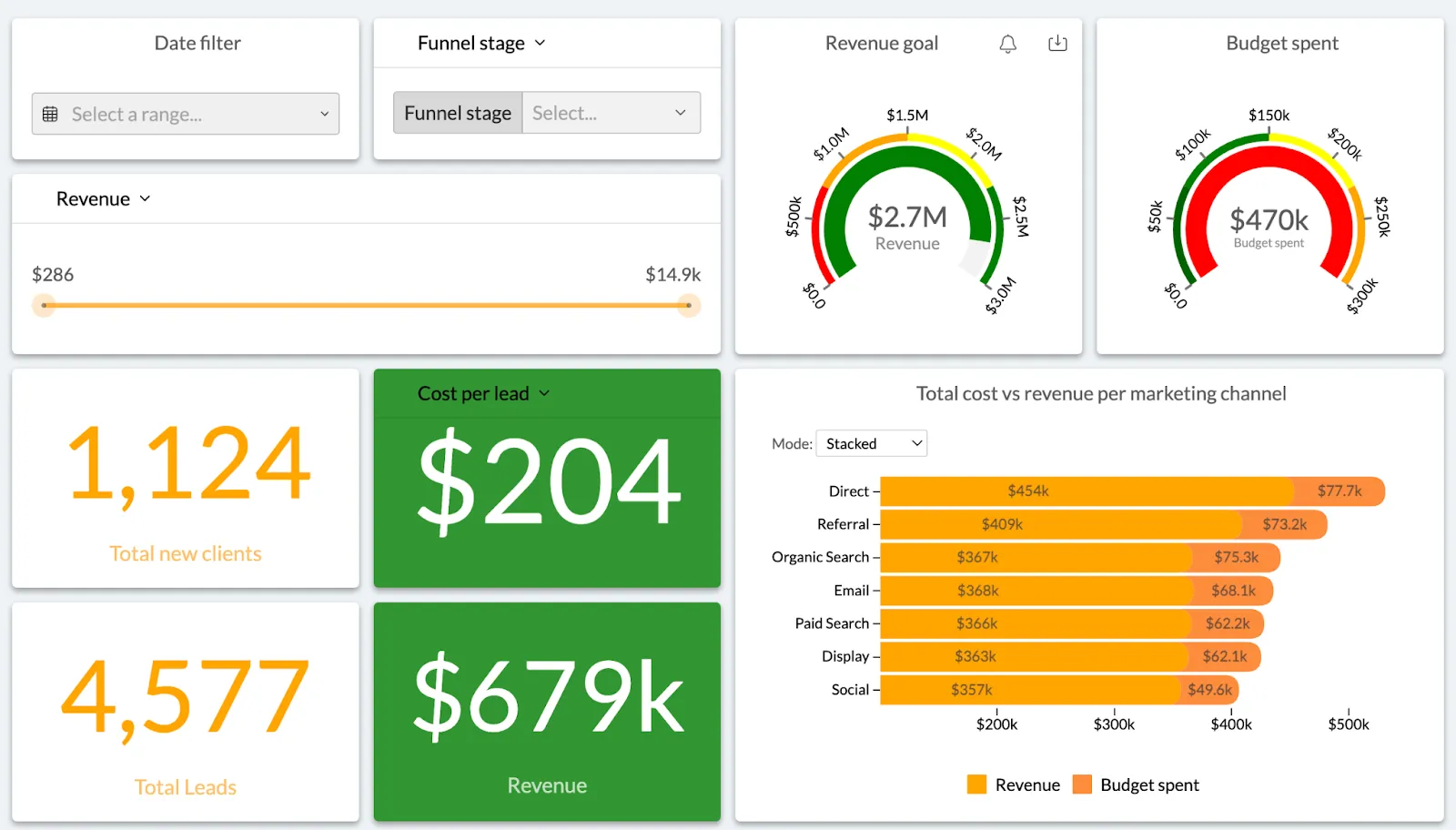This screenshot has width=1456, height=830.
Task: Expand the Revenue filter title chevron
Action: (x=145, y=198)
